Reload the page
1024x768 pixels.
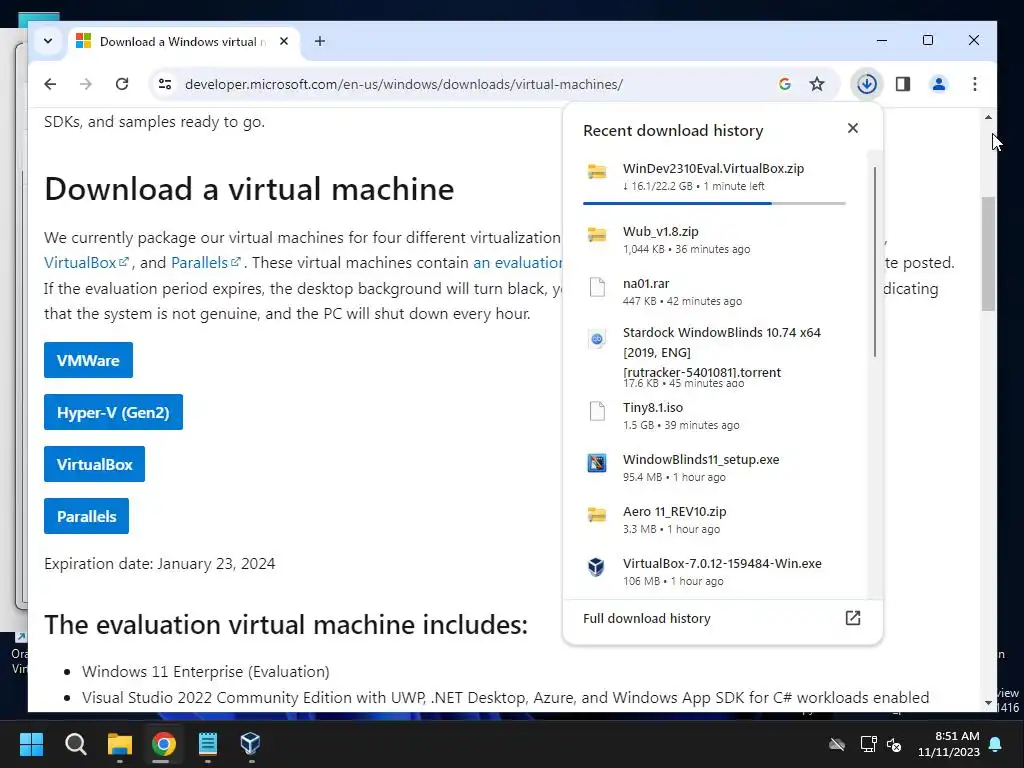tap(121, 84)
